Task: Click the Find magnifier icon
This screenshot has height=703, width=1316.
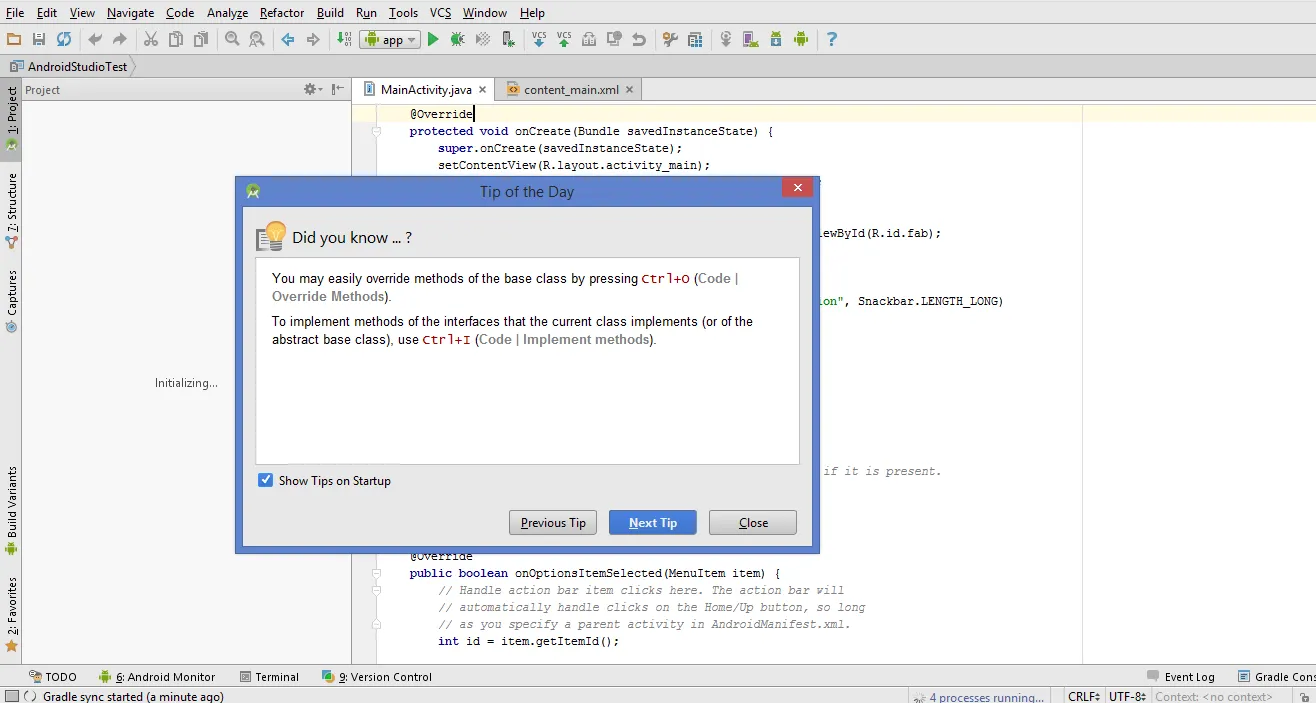Action: (232, 39)
